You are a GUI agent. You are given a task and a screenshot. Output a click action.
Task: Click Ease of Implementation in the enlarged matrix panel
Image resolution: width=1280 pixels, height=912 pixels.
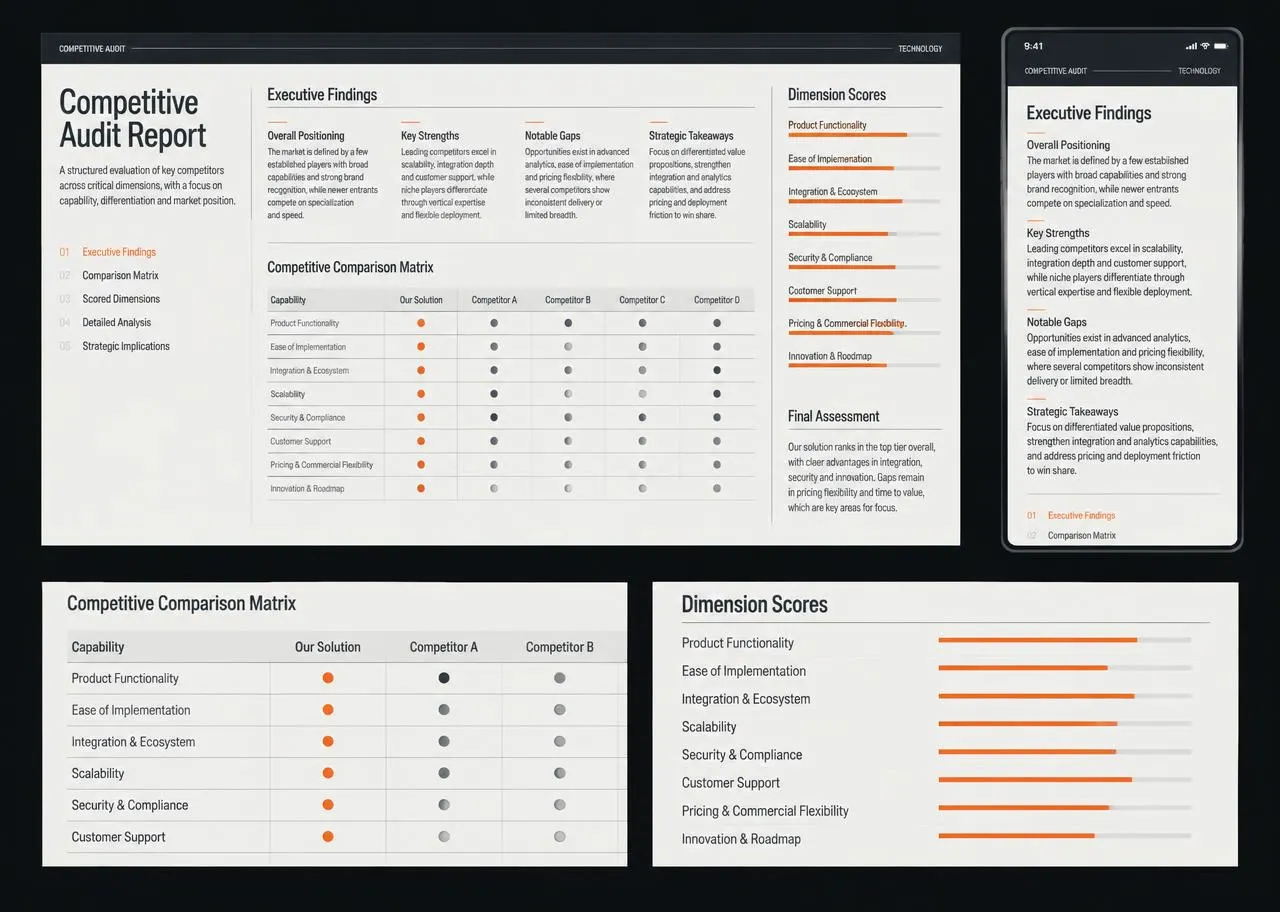(x=131, y=710)
